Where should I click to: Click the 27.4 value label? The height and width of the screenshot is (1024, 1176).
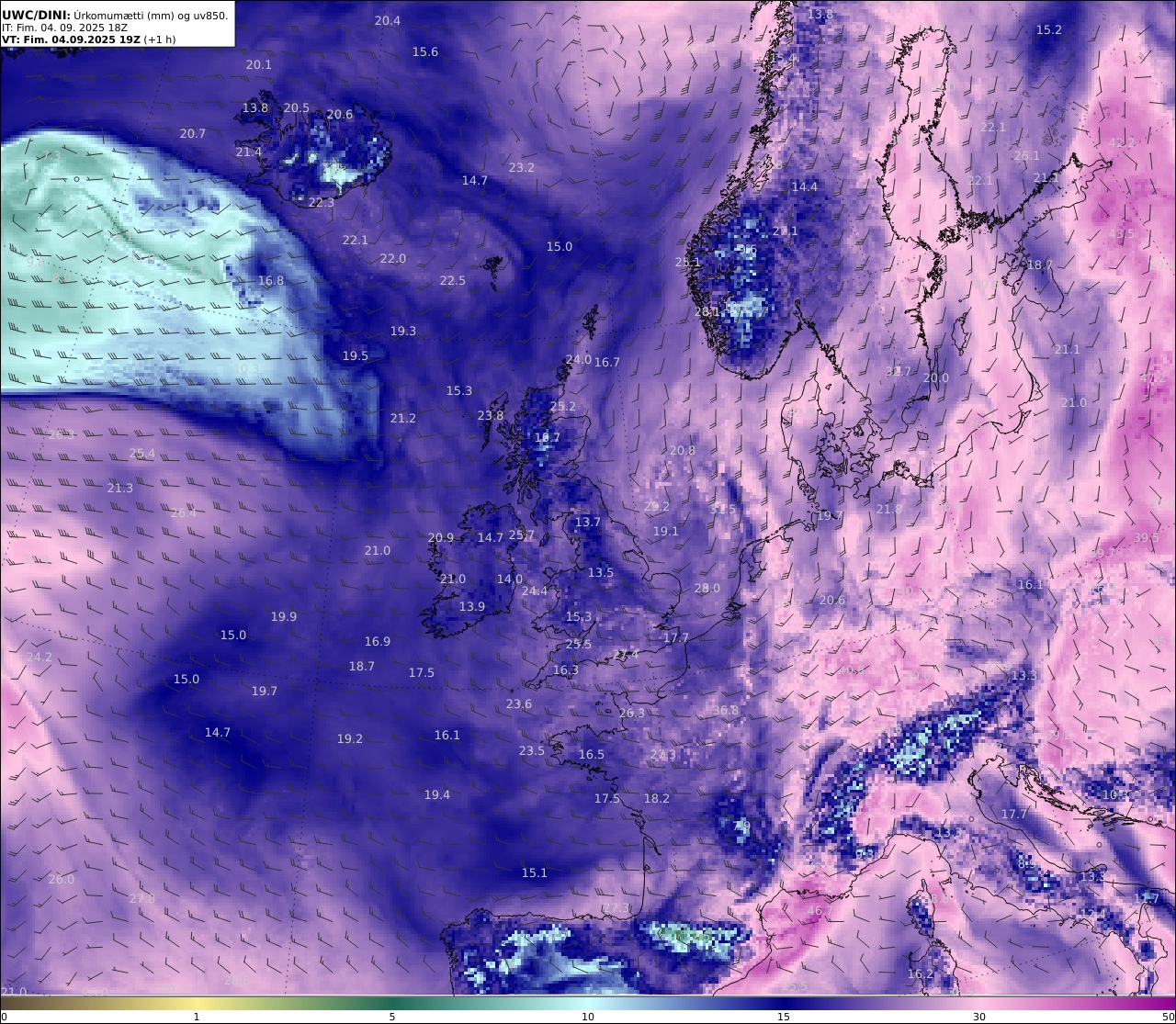[x=626, y=654]
